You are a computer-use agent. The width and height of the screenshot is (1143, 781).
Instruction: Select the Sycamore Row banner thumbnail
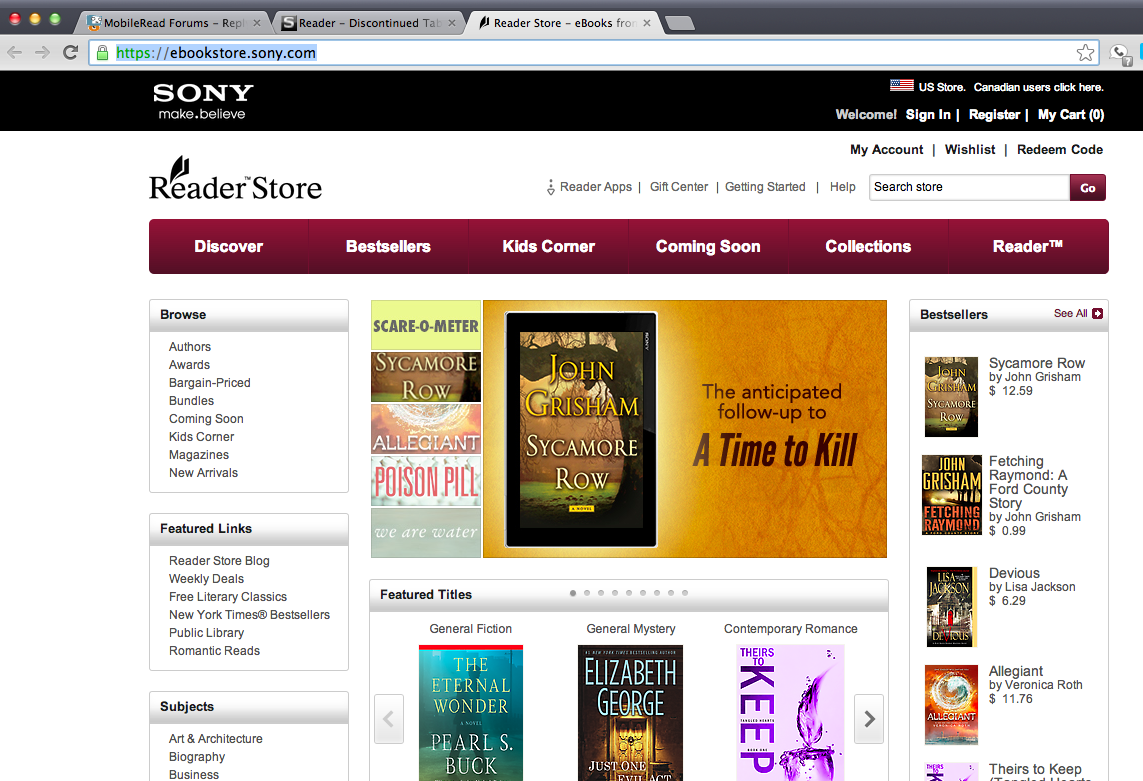coord(426,376)
